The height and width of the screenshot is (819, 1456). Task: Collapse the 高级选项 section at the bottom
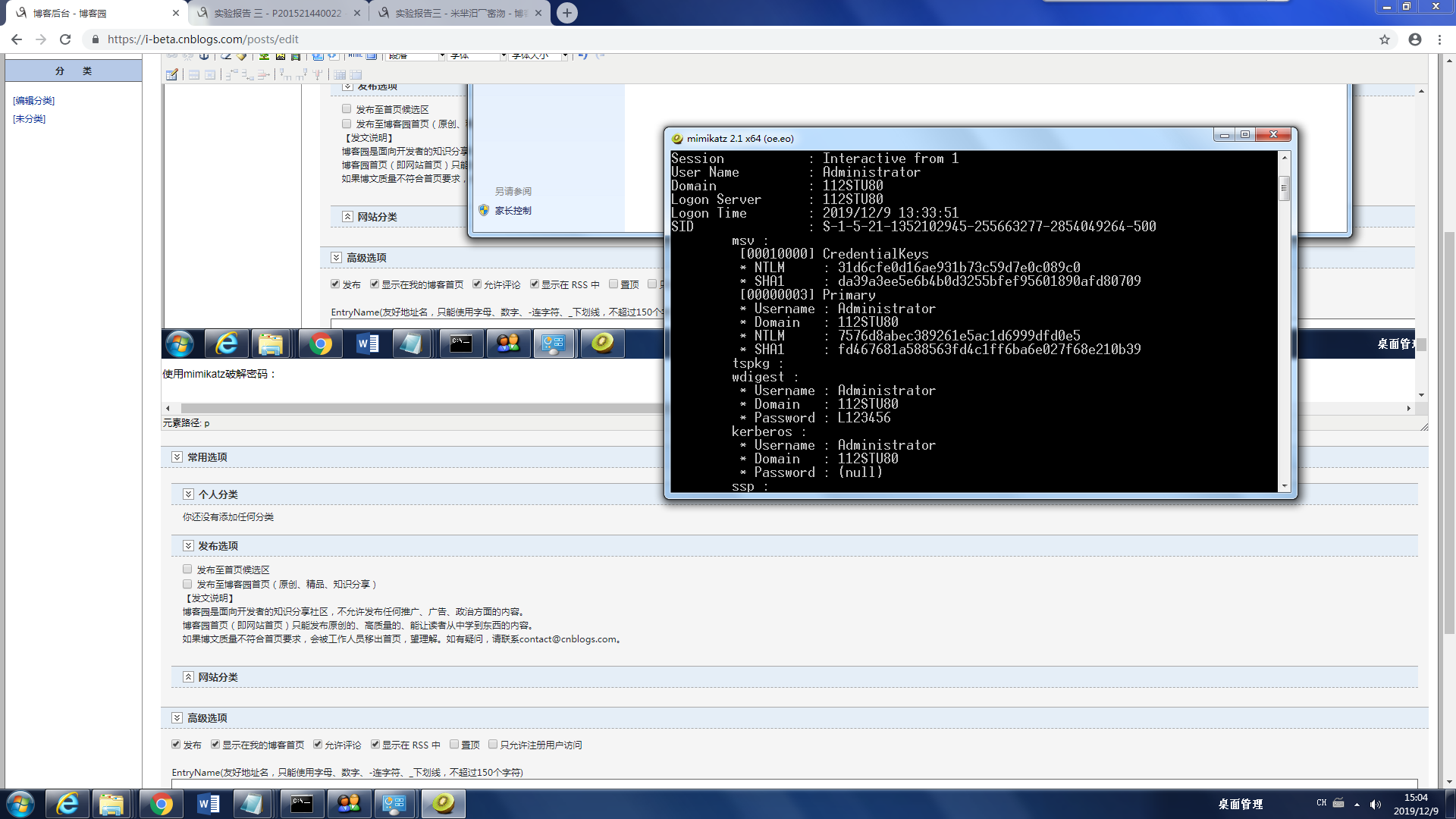tap(177, 717)
